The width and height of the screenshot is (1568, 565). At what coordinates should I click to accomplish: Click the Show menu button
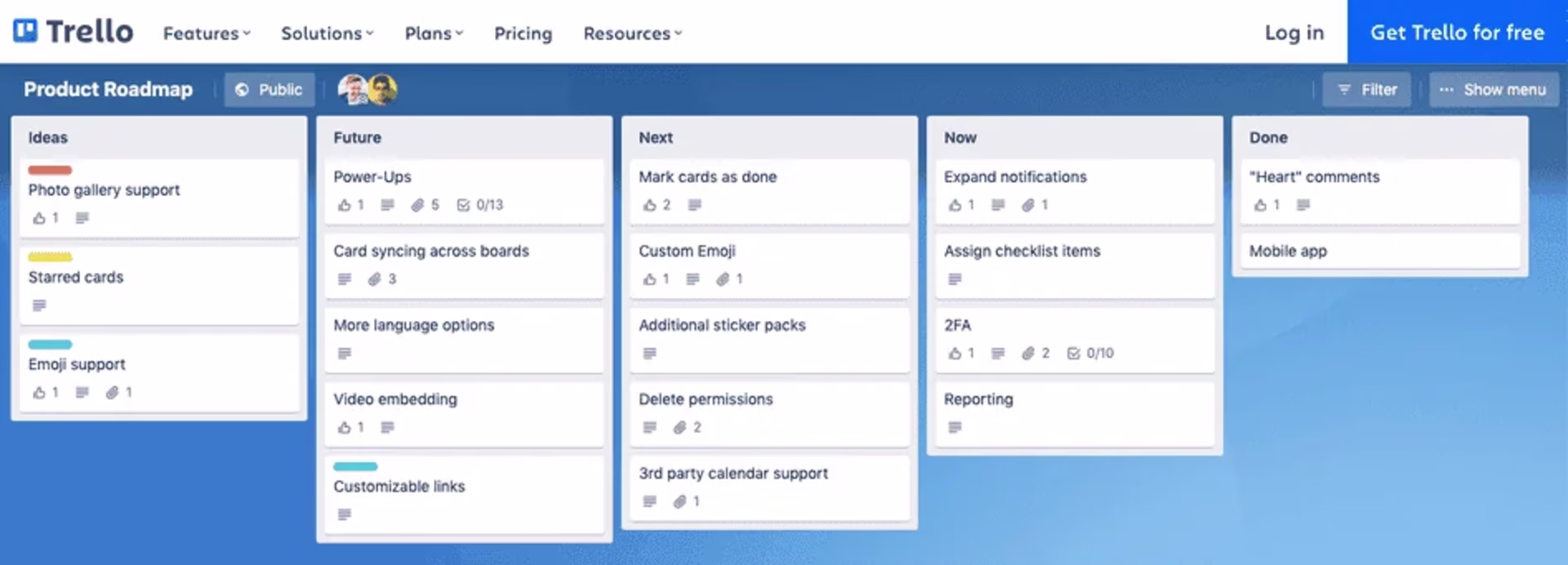tap(1493, 90)
